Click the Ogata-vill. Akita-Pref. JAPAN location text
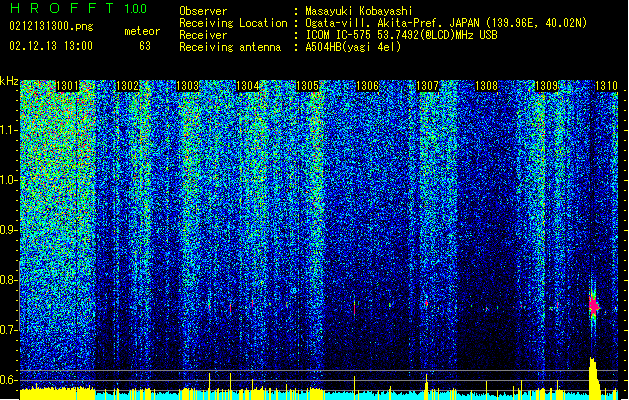The width and height of the screenshot is (629, 400). coord(446,23)
